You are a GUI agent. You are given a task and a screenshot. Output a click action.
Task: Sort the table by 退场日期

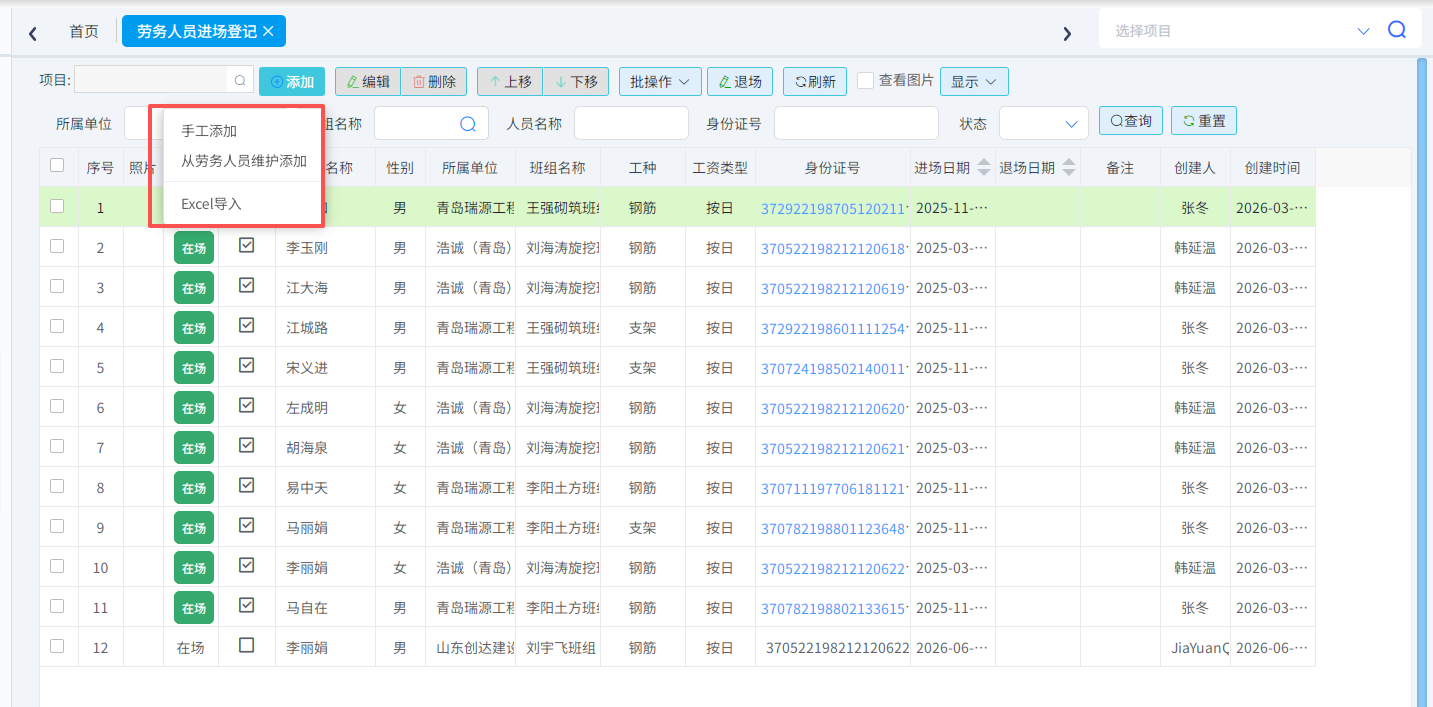pos(1070,167)
